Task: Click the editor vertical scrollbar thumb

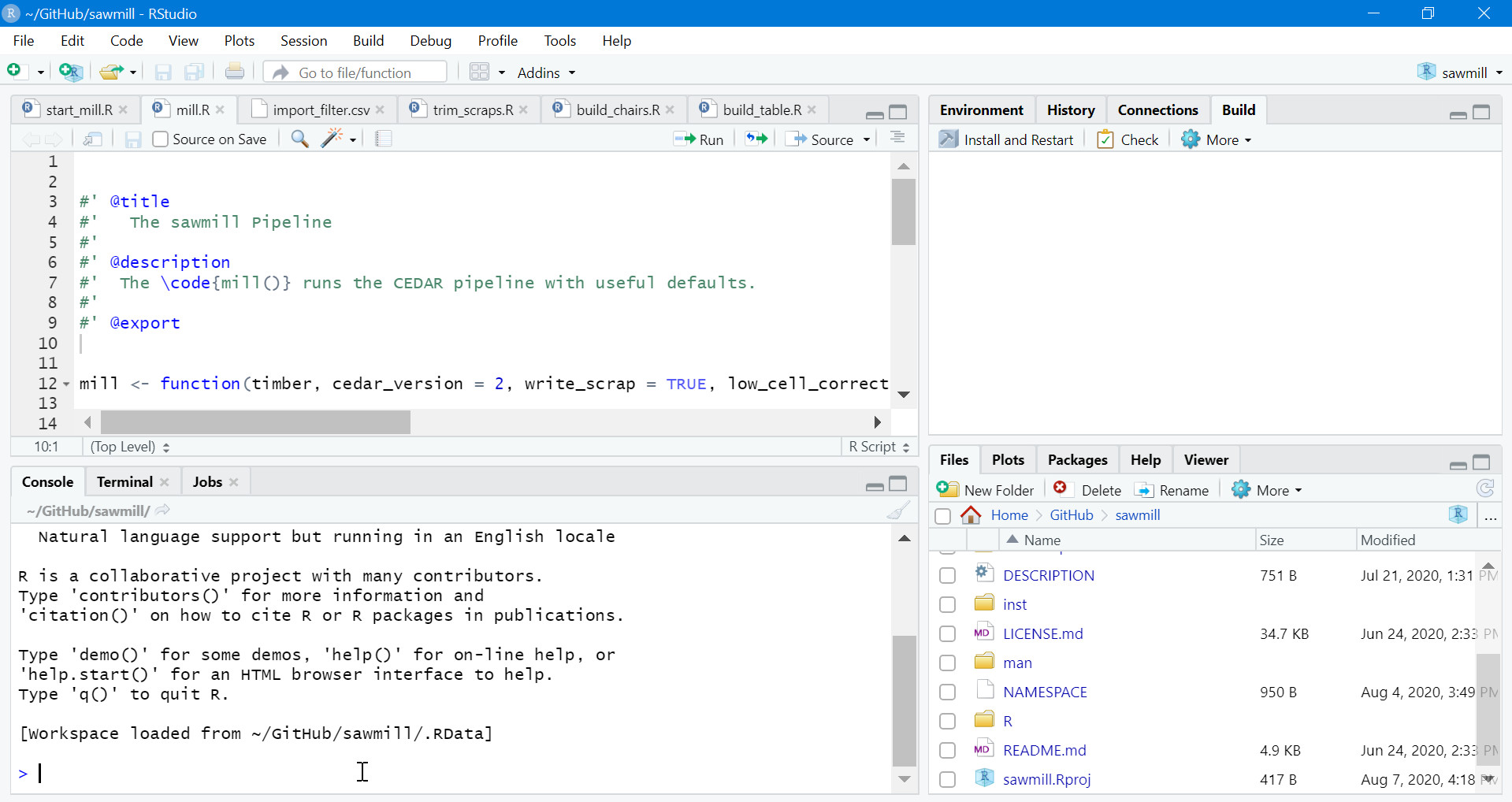Action: [904, 212]
